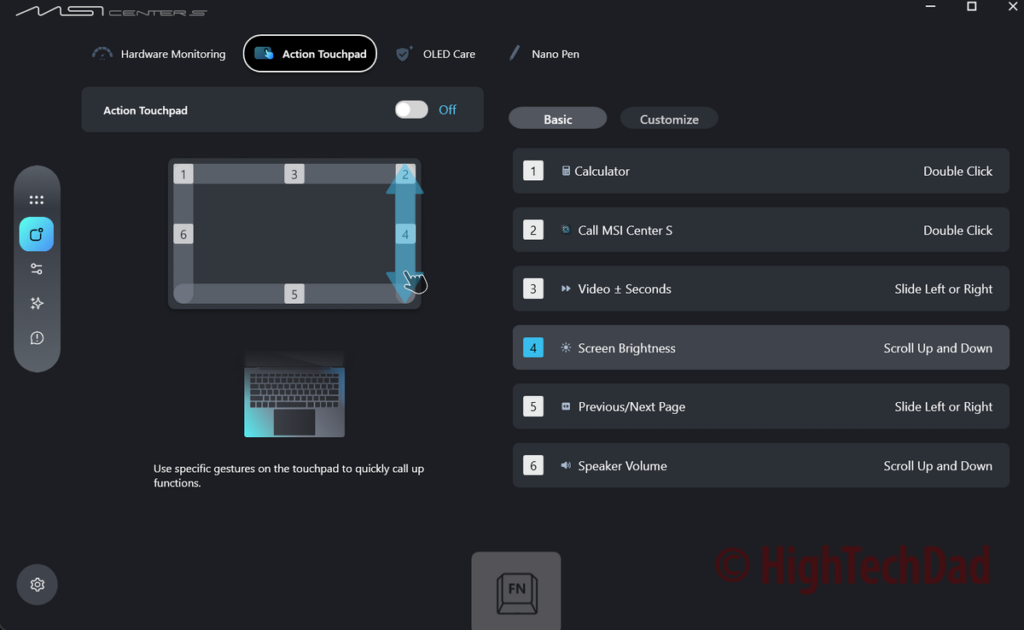Select the Customize mode button

click(669, 119)
